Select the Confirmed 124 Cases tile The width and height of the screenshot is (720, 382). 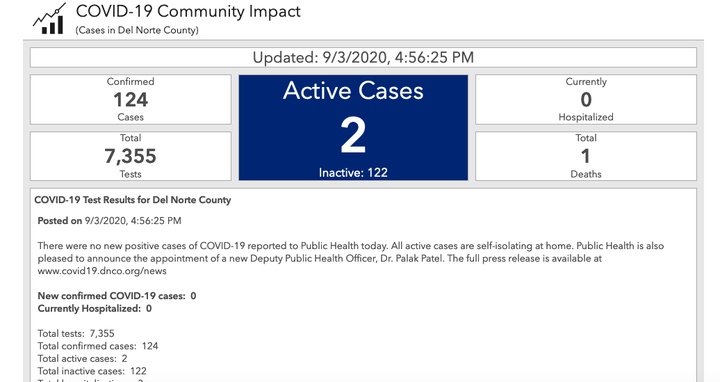tap(131, 99)
